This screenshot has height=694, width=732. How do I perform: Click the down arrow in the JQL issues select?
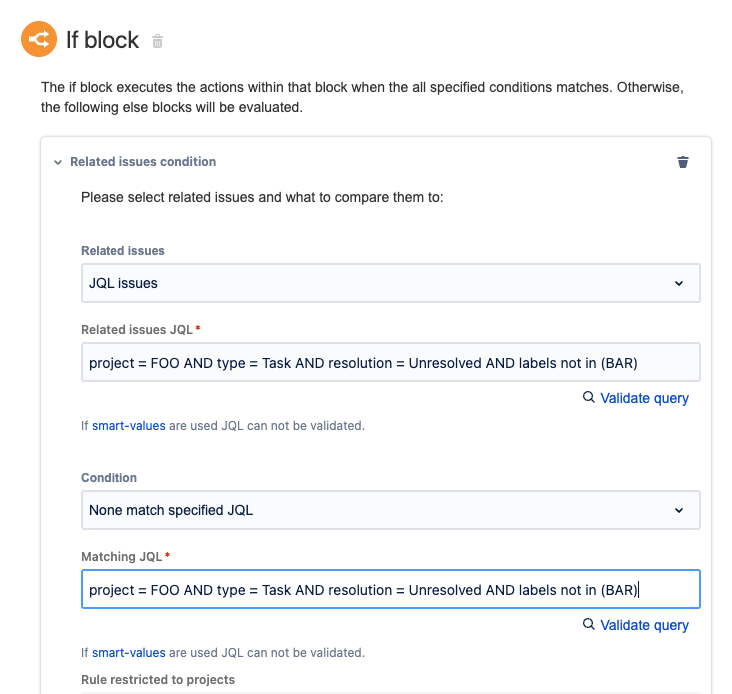point(679,283)
